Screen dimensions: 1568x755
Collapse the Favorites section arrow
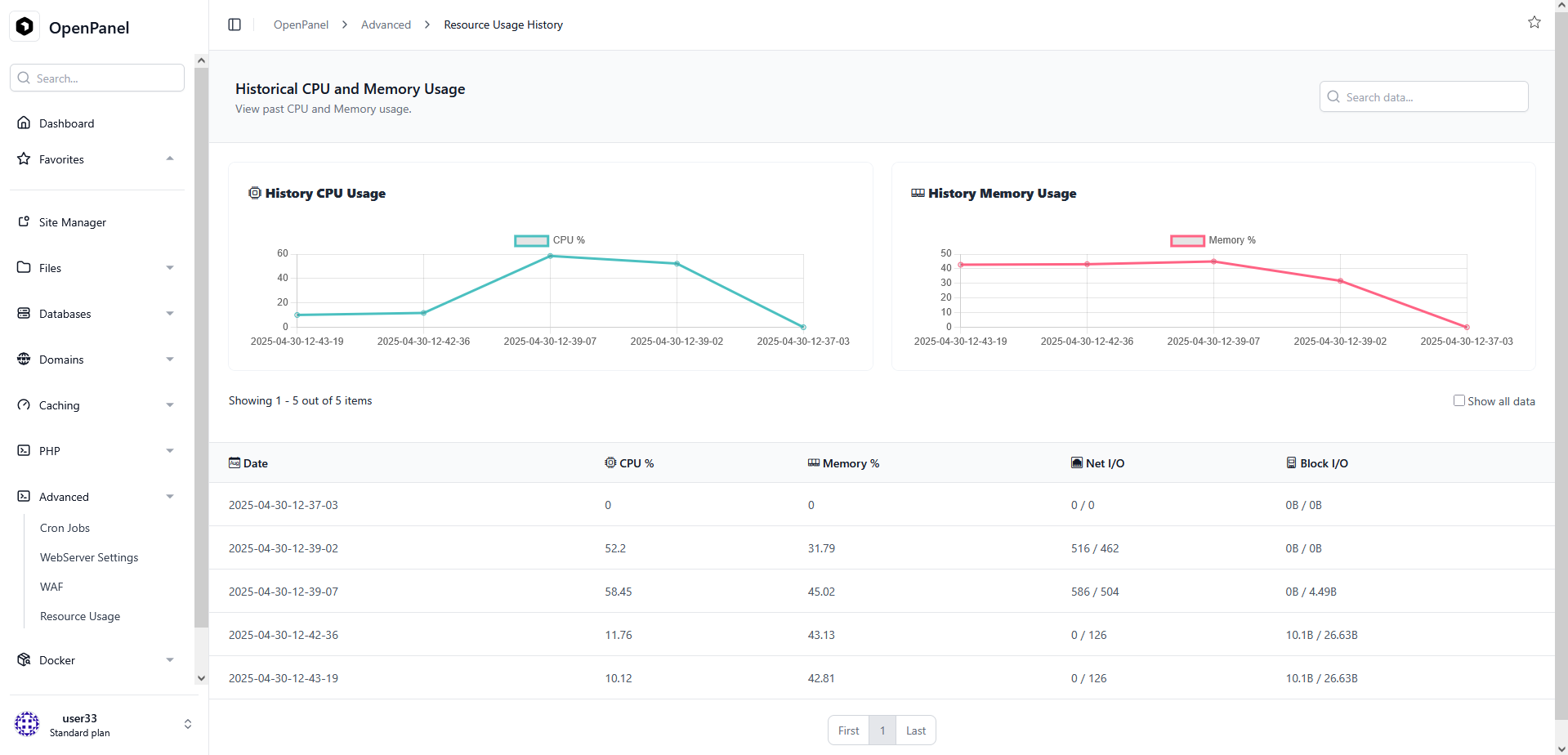pyautogui.click(x=170, y=159)
